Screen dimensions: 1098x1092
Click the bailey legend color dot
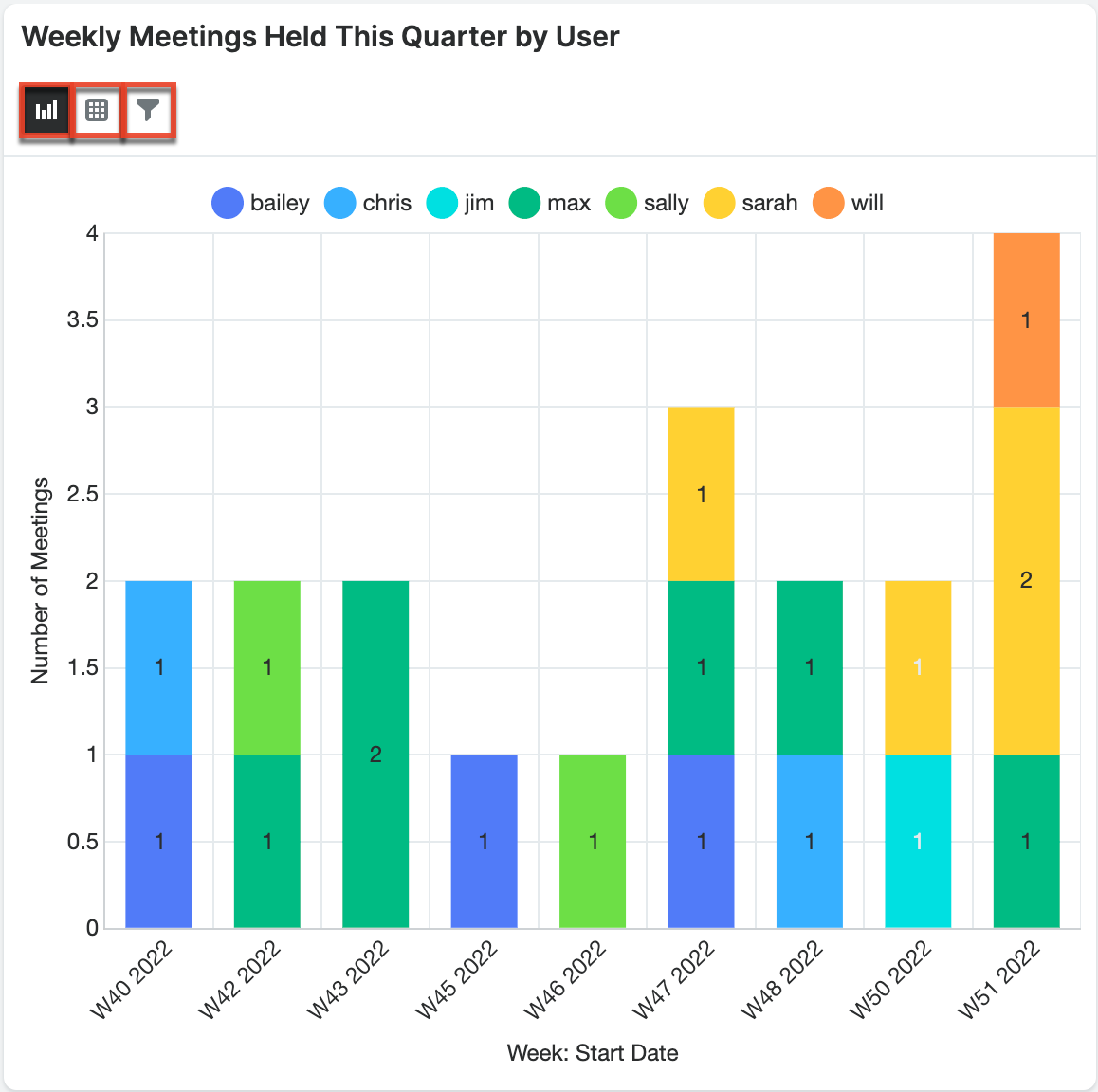pyautogui.click(x=227, y=202)
